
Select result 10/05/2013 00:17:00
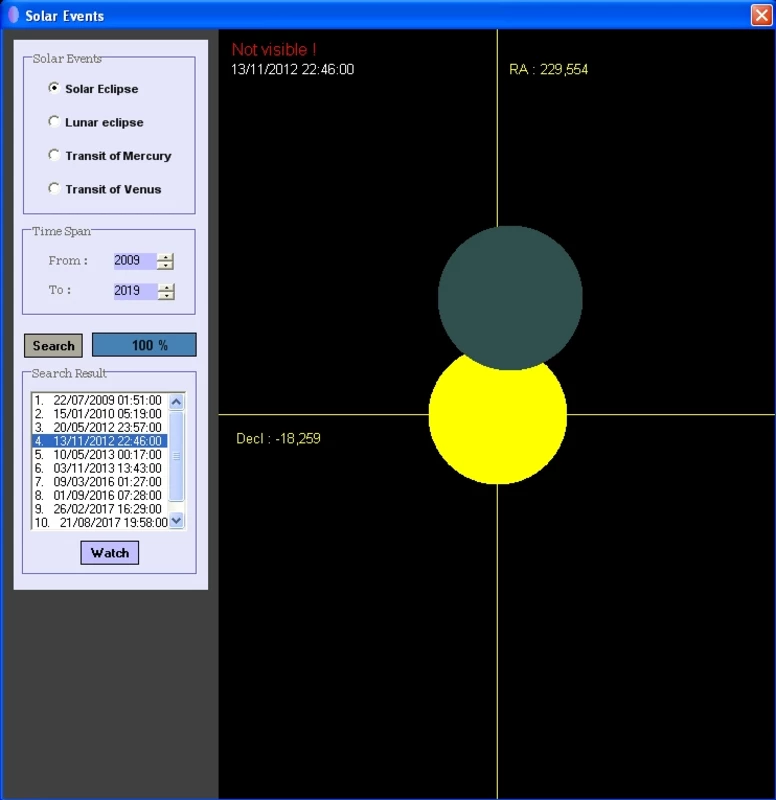[99, 455]
